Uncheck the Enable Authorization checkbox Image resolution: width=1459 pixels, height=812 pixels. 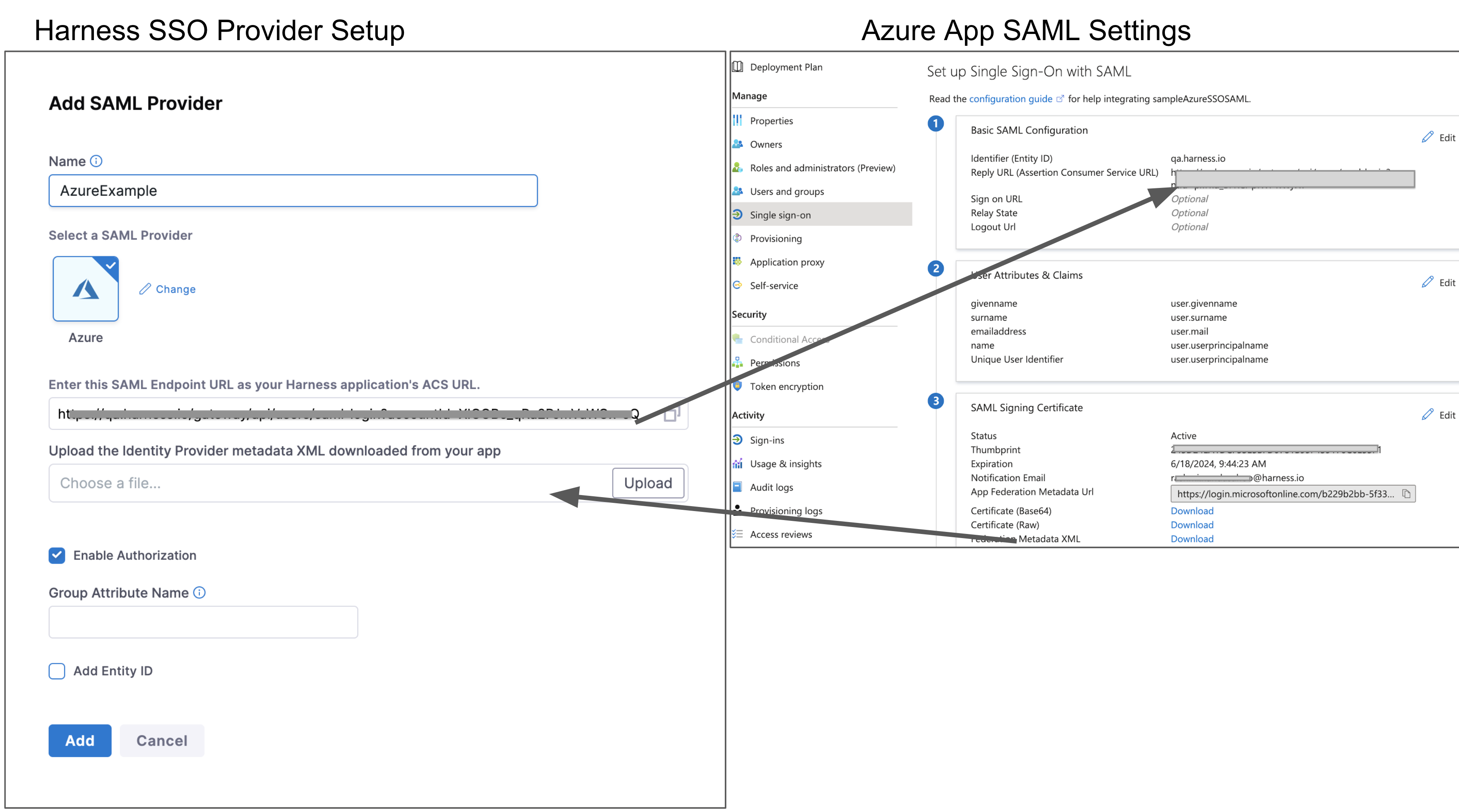pyautogui.click(x=57, y=556)
